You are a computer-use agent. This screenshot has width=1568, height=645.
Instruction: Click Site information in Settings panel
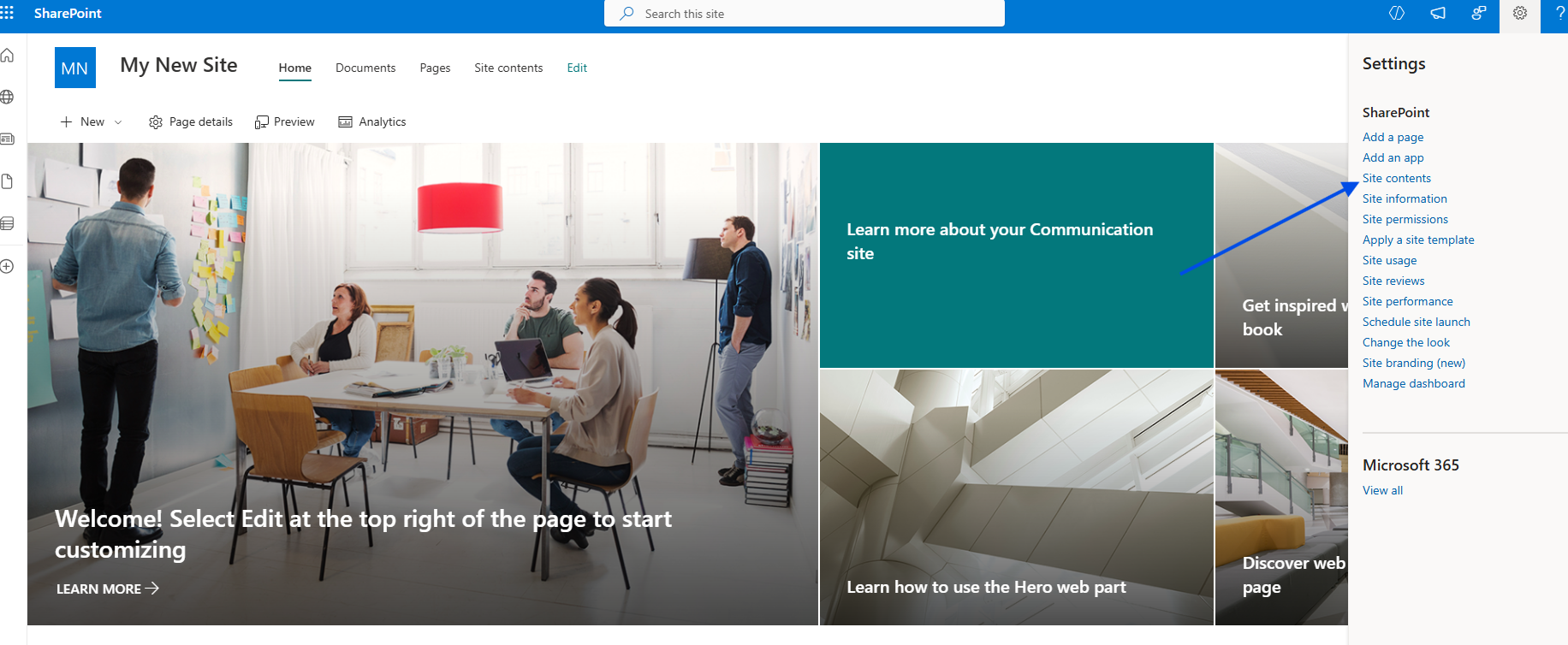[1405, 198]
